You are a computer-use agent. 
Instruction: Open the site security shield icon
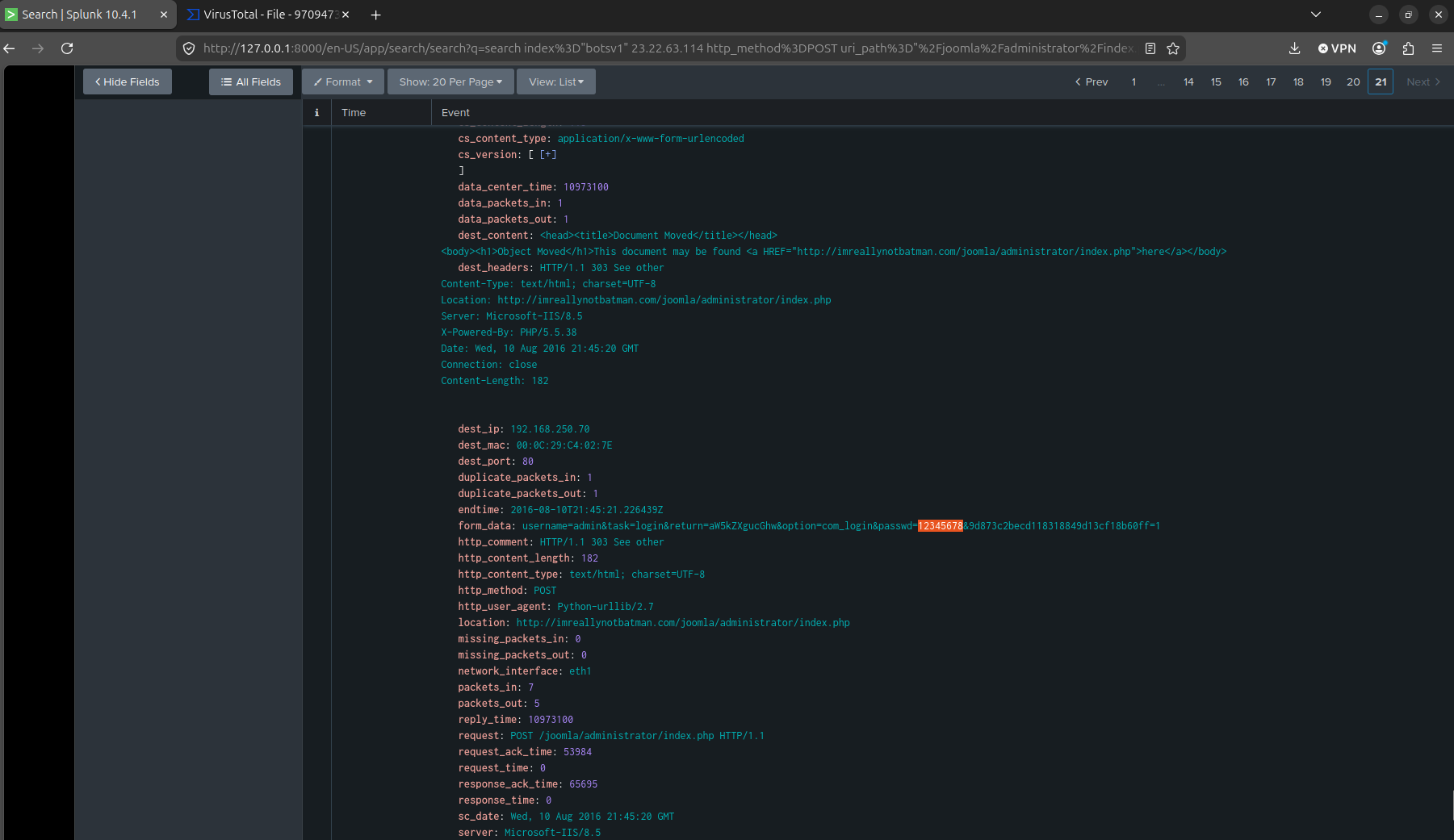tap(189, 48)
